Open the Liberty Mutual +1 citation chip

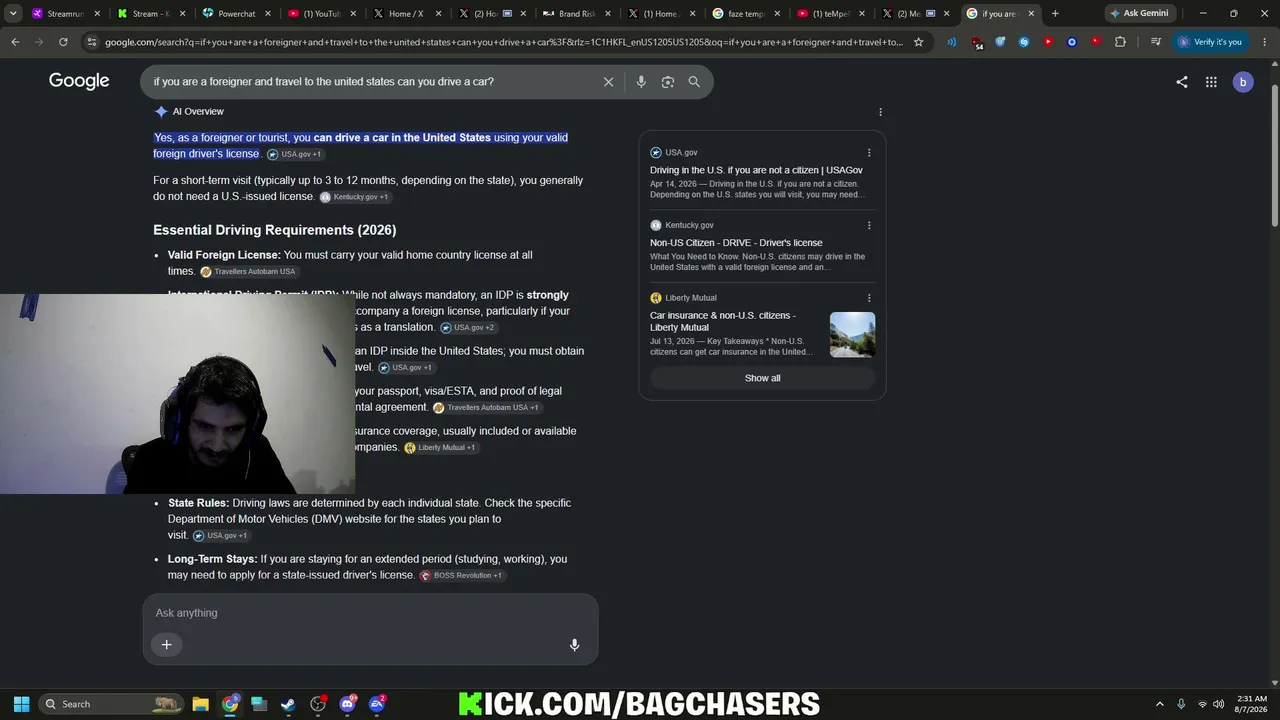coord(440,448)
